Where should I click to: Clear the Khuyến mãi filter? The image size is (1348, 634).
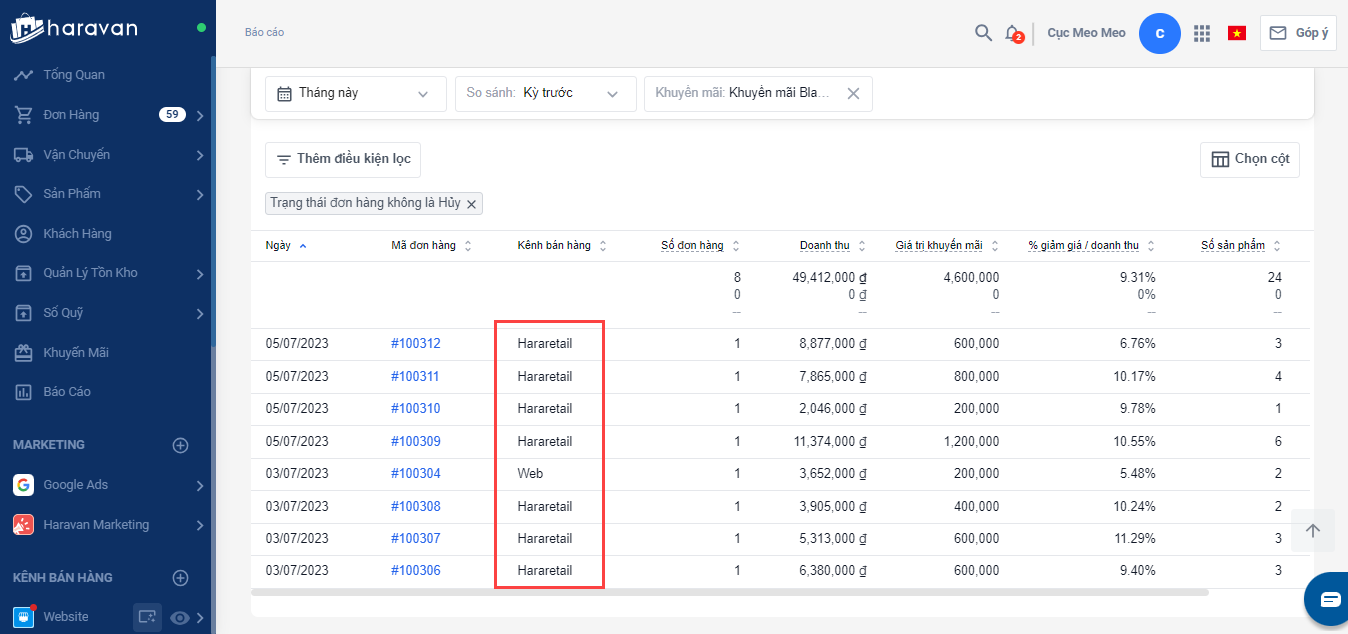point(853,93)
